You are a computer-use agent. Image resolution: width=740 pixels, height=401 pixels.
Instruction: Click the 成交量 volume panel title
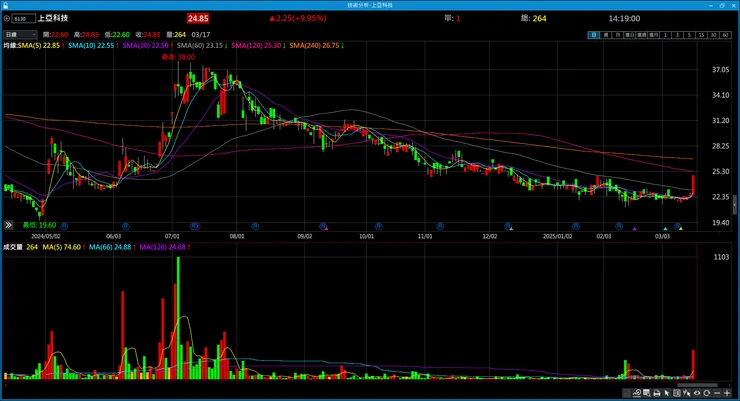tap(13, 247)
